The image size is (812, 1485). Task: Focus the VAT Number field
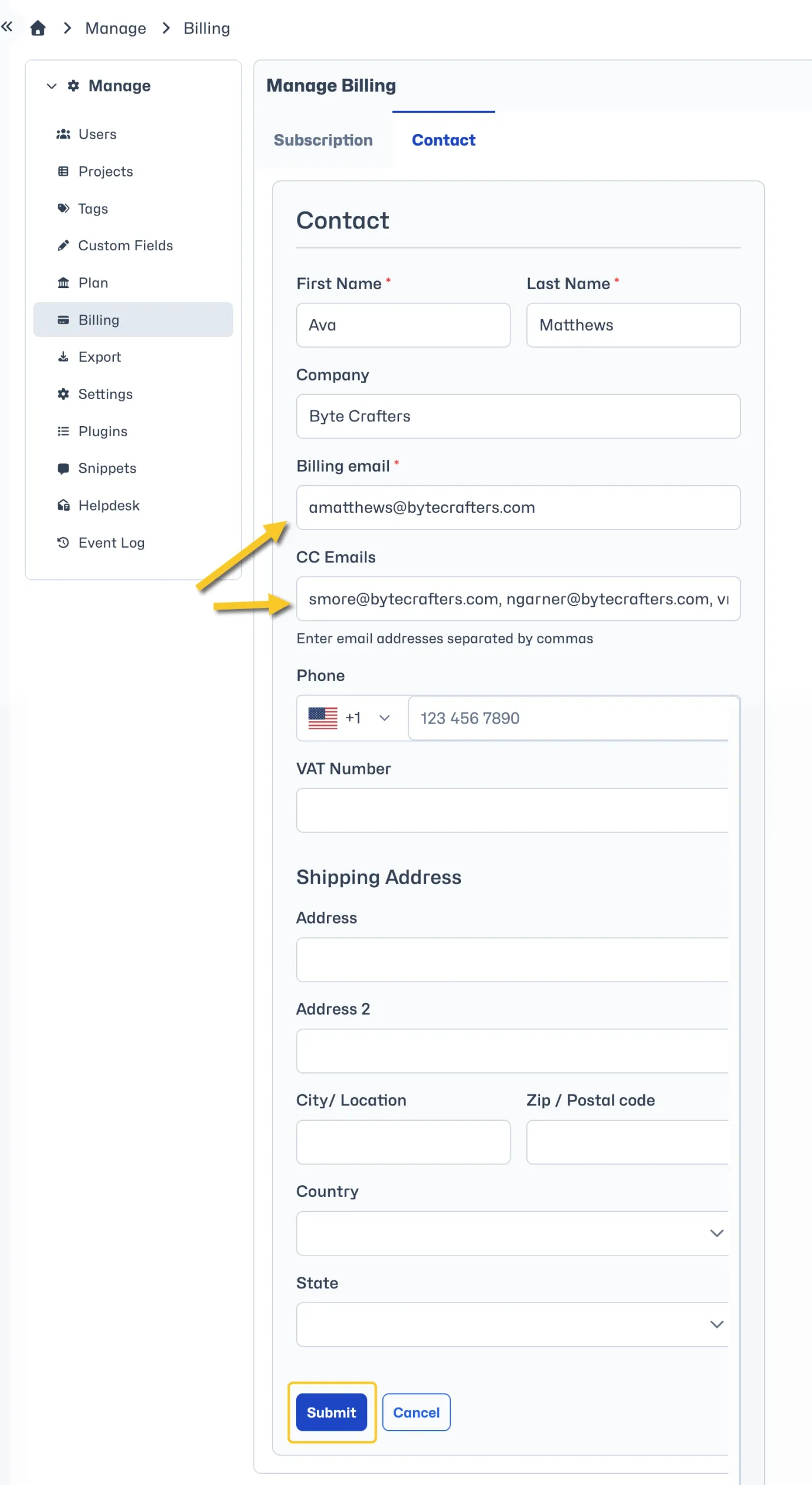pyautogui.click(x=512, y=810)
